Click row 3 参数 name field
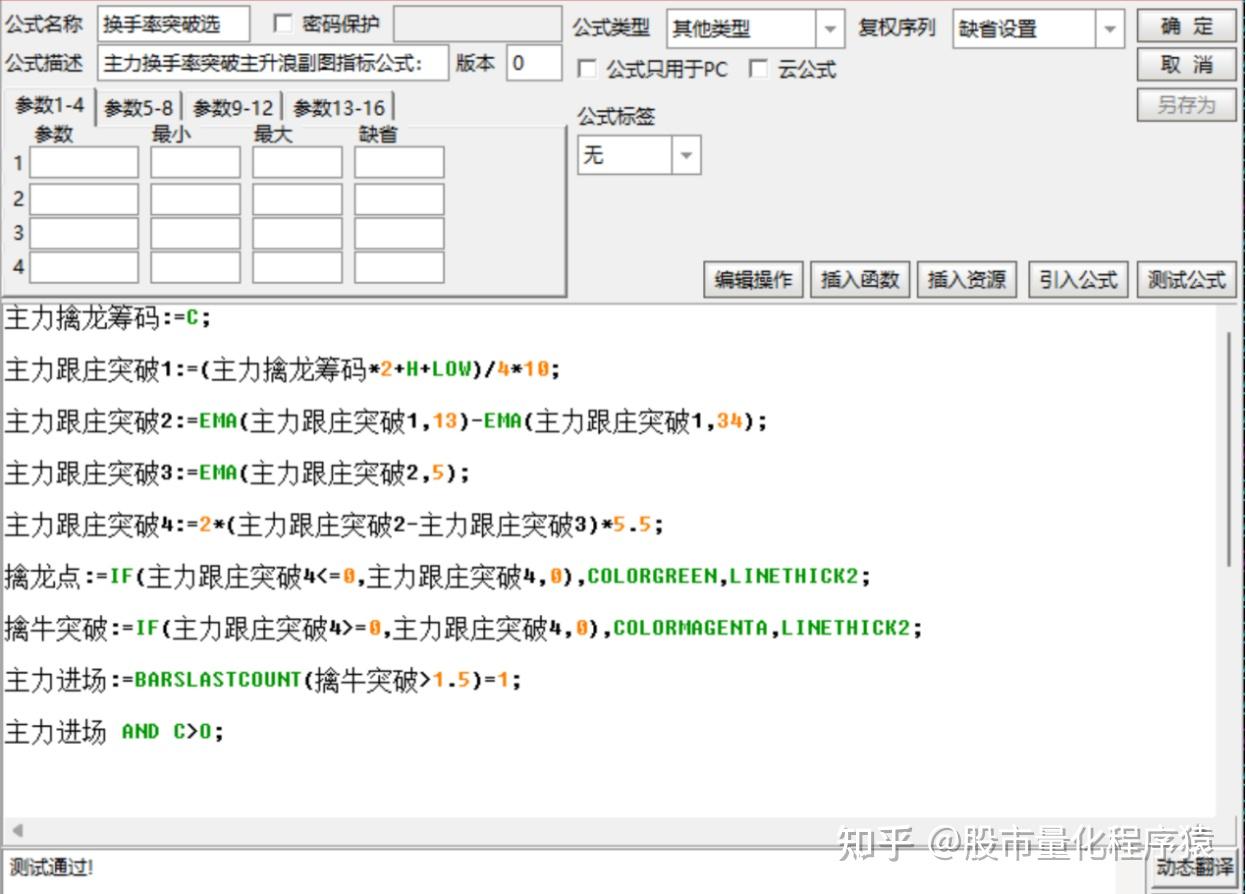 84,233
